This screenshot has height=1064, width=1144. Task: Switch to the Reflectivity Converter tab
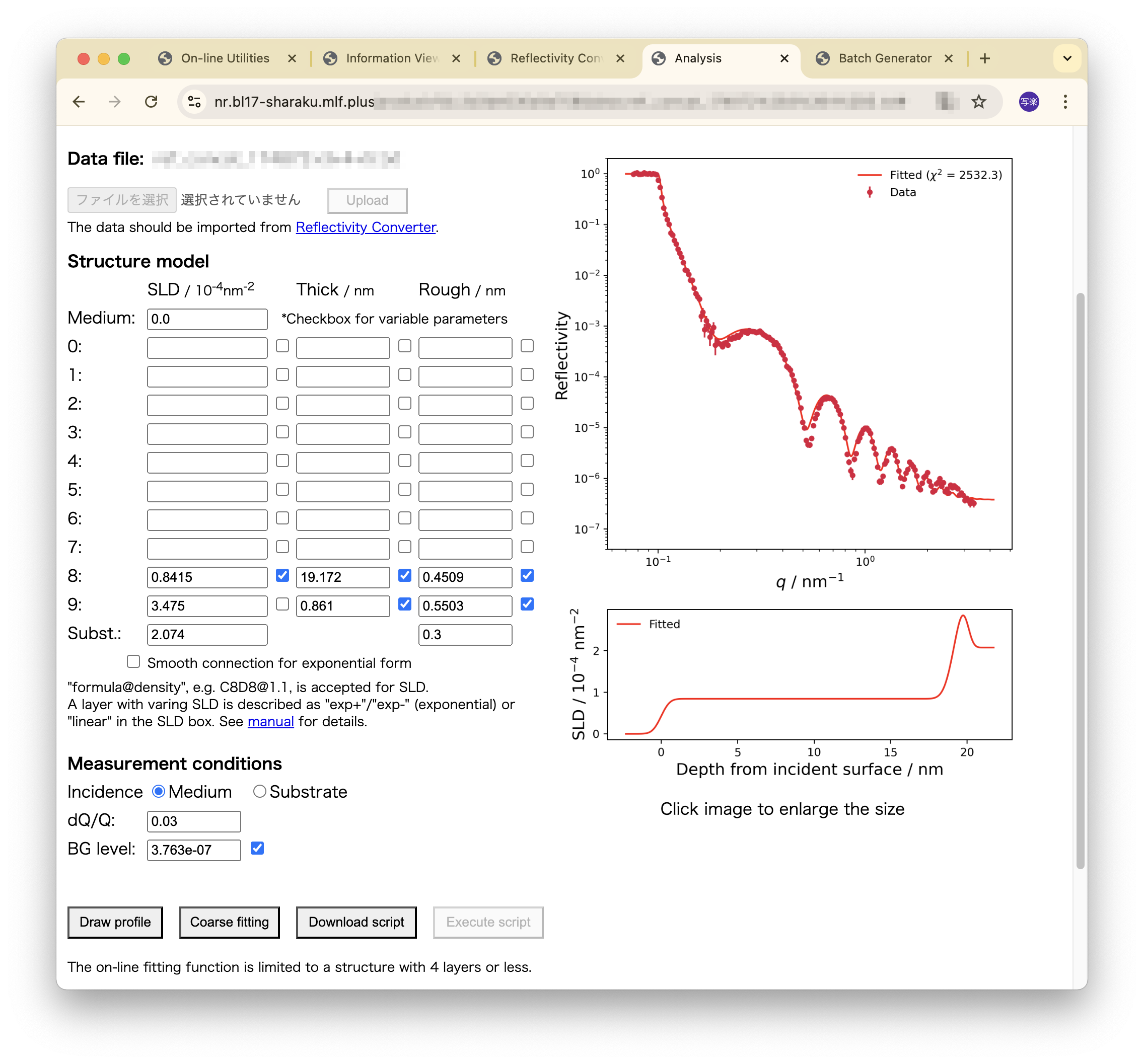(555, 59)
